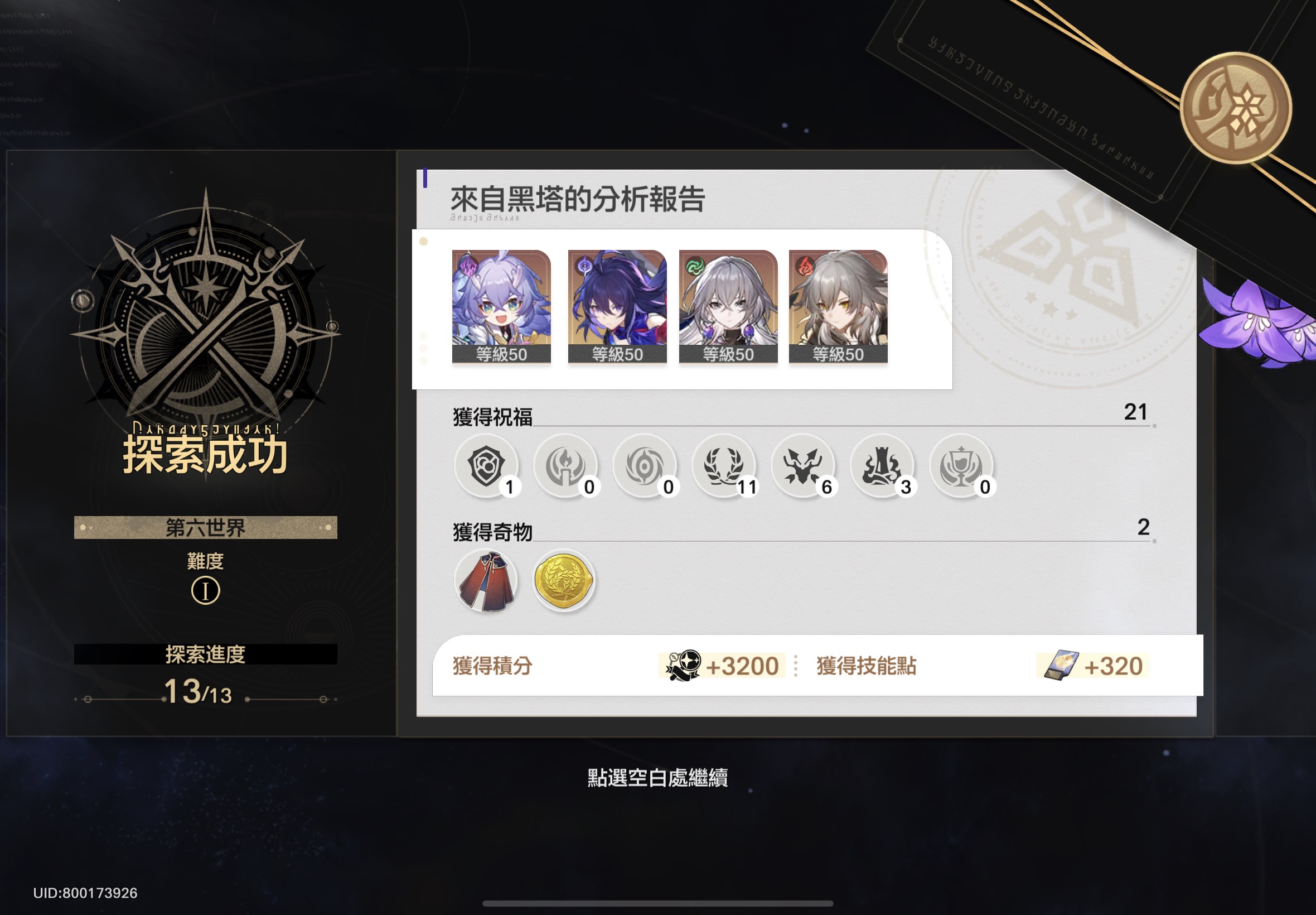Select the Trailblazer fire character portrait
The height and width of the screenshot is (915, 1316).
(838, 307)
